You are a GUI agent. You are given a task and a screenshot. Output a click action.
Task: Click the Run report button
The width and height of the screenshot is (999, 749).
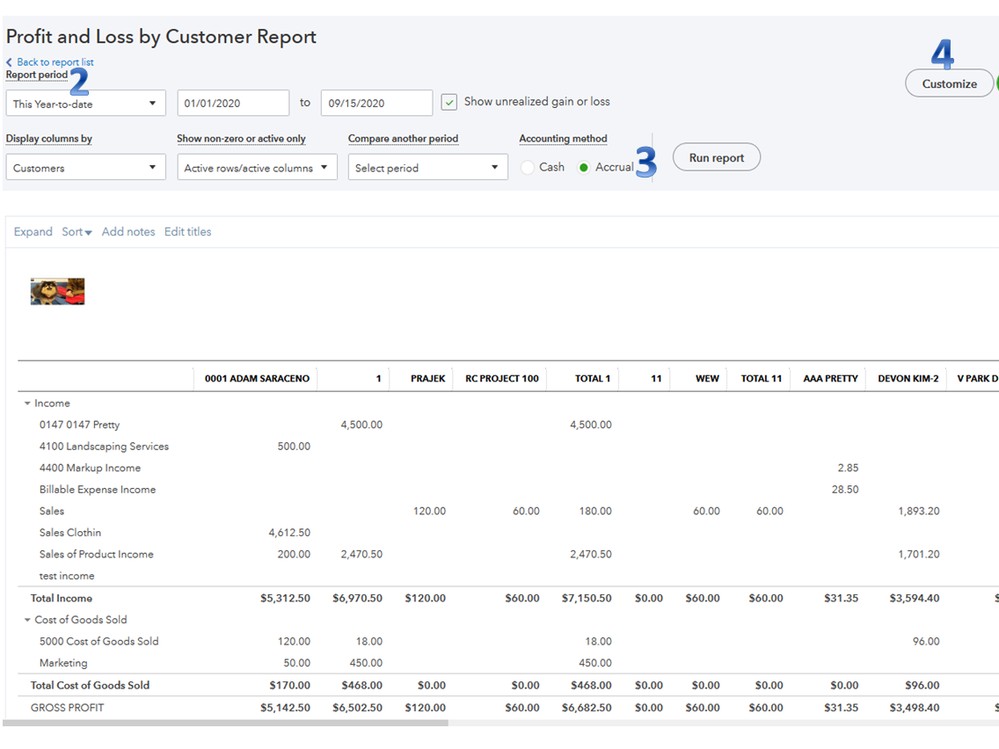click(716, 158)
